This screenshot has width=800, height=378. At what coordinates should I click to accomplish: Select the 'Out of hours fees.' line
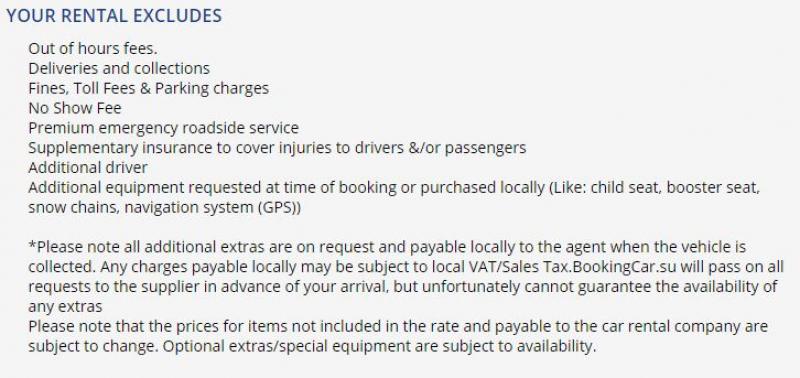point(93,48)
